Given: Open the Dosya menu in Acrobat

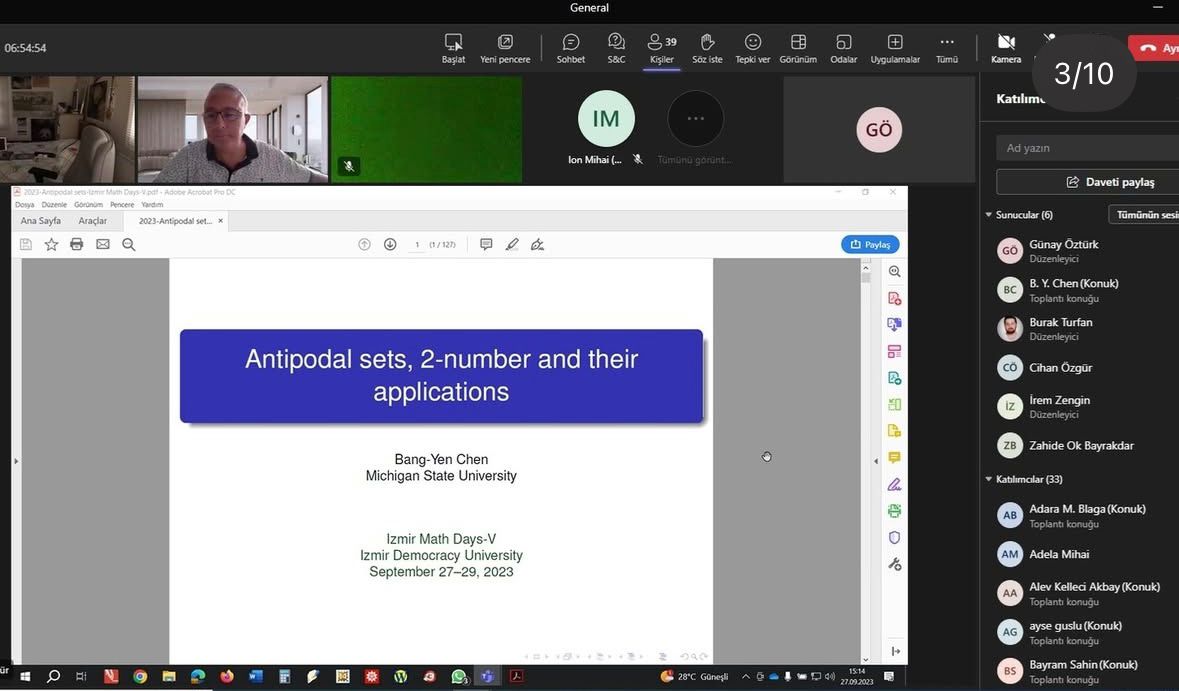Looking at the screenshot, I should (24, 204).
